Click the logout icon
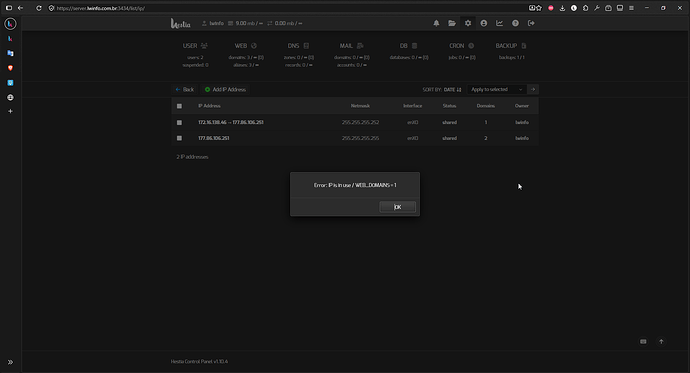Viewport: 690px width, 373px height. coord(531,23)
